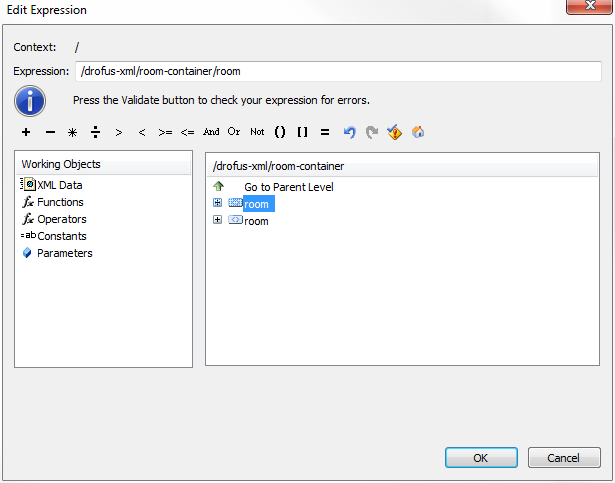Select Constants in Working Objects
615x483 pixels.
[61, 236]
